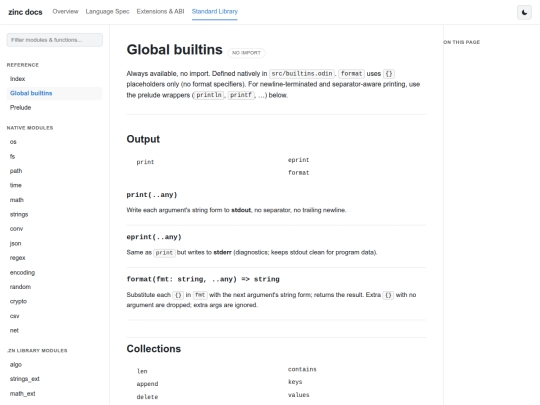
Task: Click the NO IMPORT badge
Action: click(x=246, y=53)
